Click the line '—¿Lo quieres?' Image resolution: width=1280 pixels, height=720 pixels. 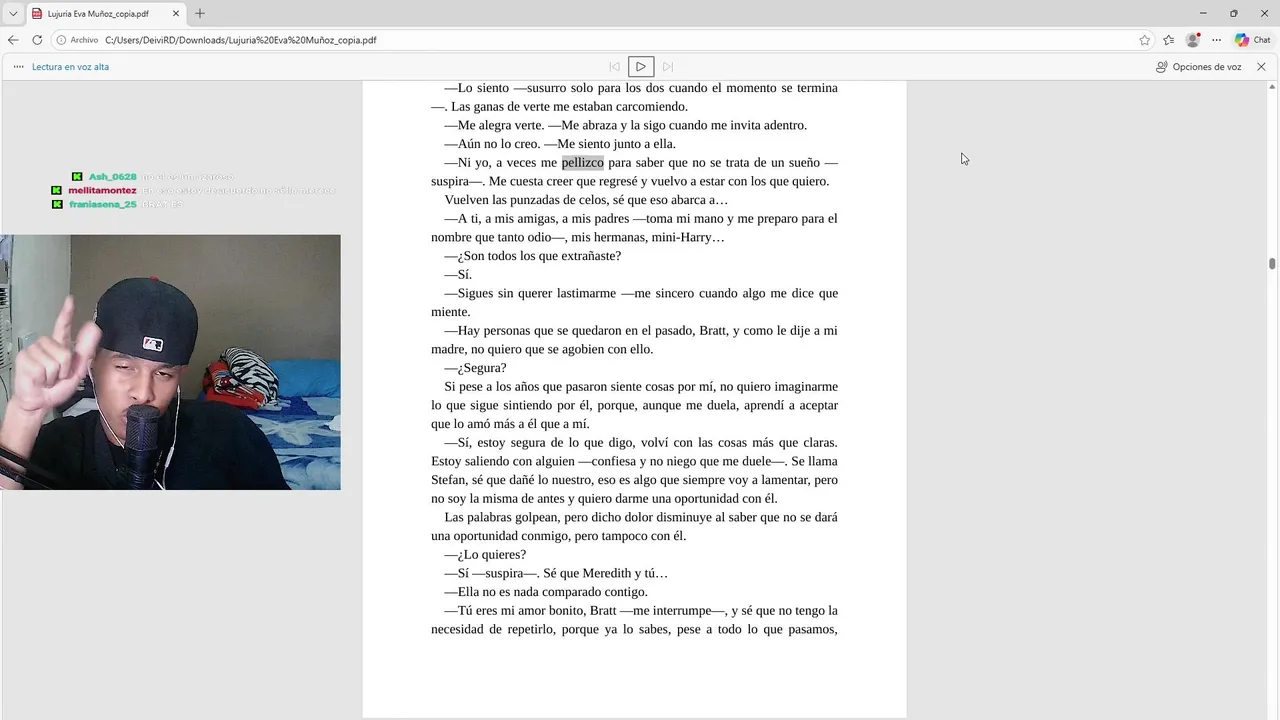tap(485, 555)
